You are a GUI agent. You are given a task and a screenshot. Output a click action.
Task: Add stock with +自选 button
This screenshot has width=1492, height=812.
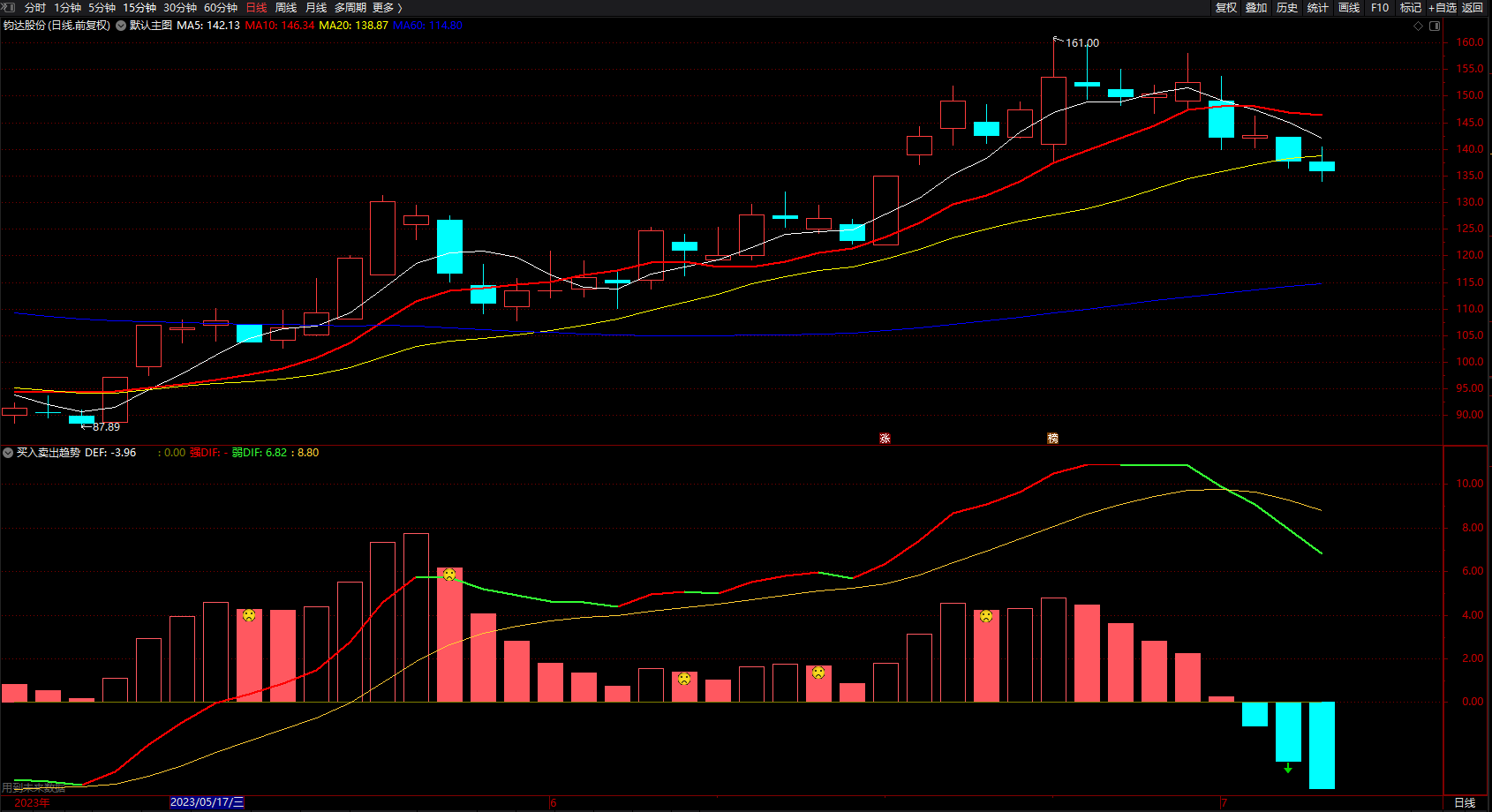(1443, 7)
